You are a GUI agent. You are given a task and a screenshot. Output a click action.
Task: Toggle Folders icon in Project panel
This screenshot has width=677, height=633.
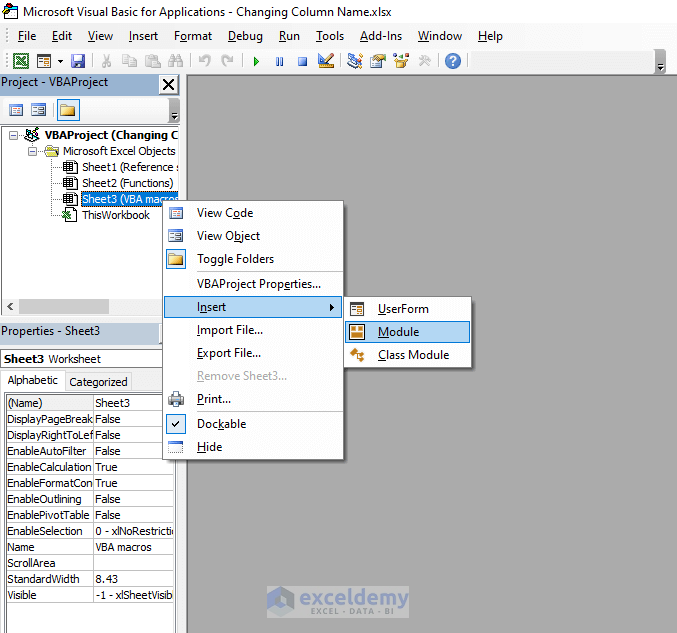[68, 110]
